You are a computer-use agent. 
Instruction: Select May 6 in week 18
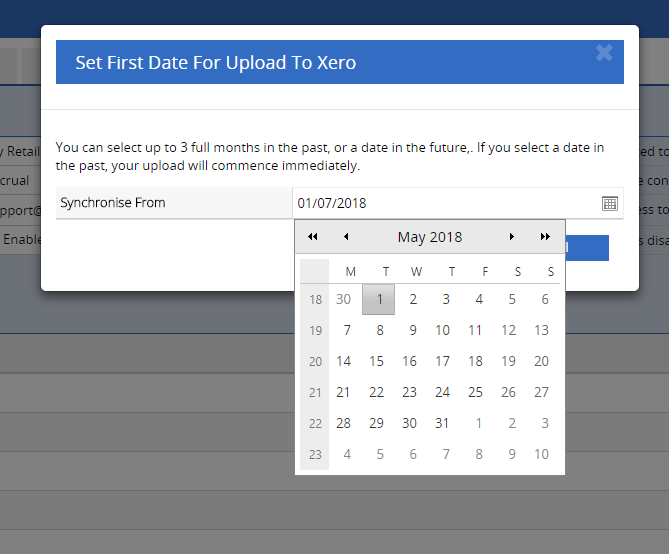[x=543, y=299]
